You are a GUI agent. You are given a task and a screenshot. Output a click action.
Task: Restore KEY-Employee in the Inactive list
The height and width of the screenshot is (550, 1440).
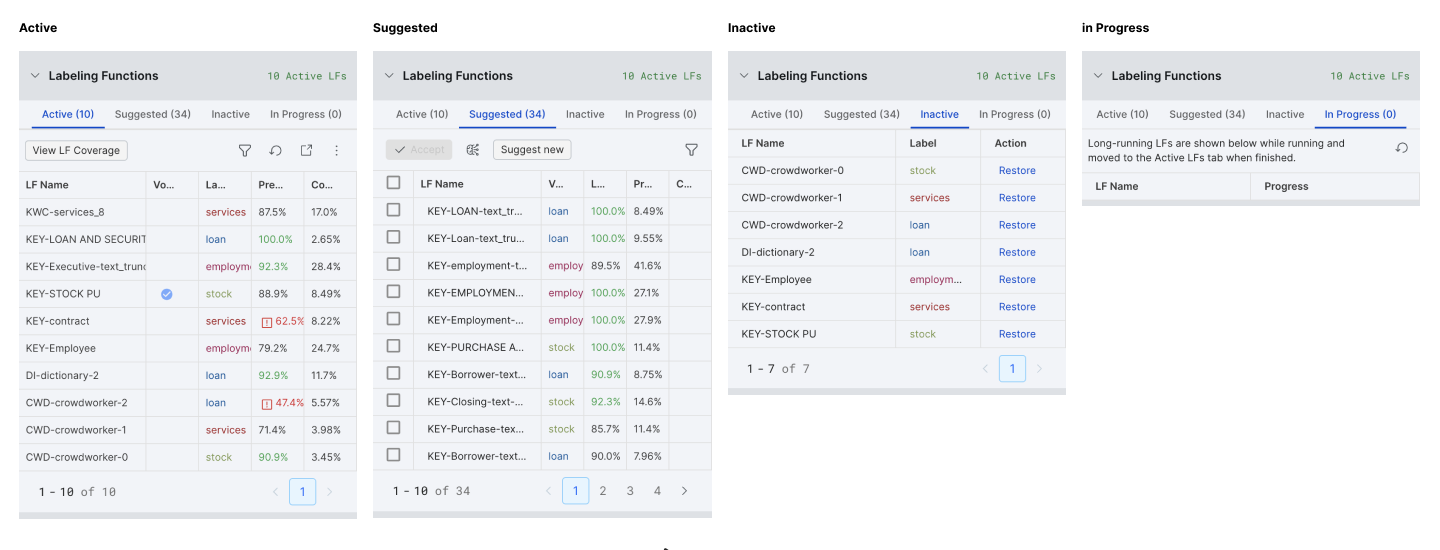[1017, 280]
